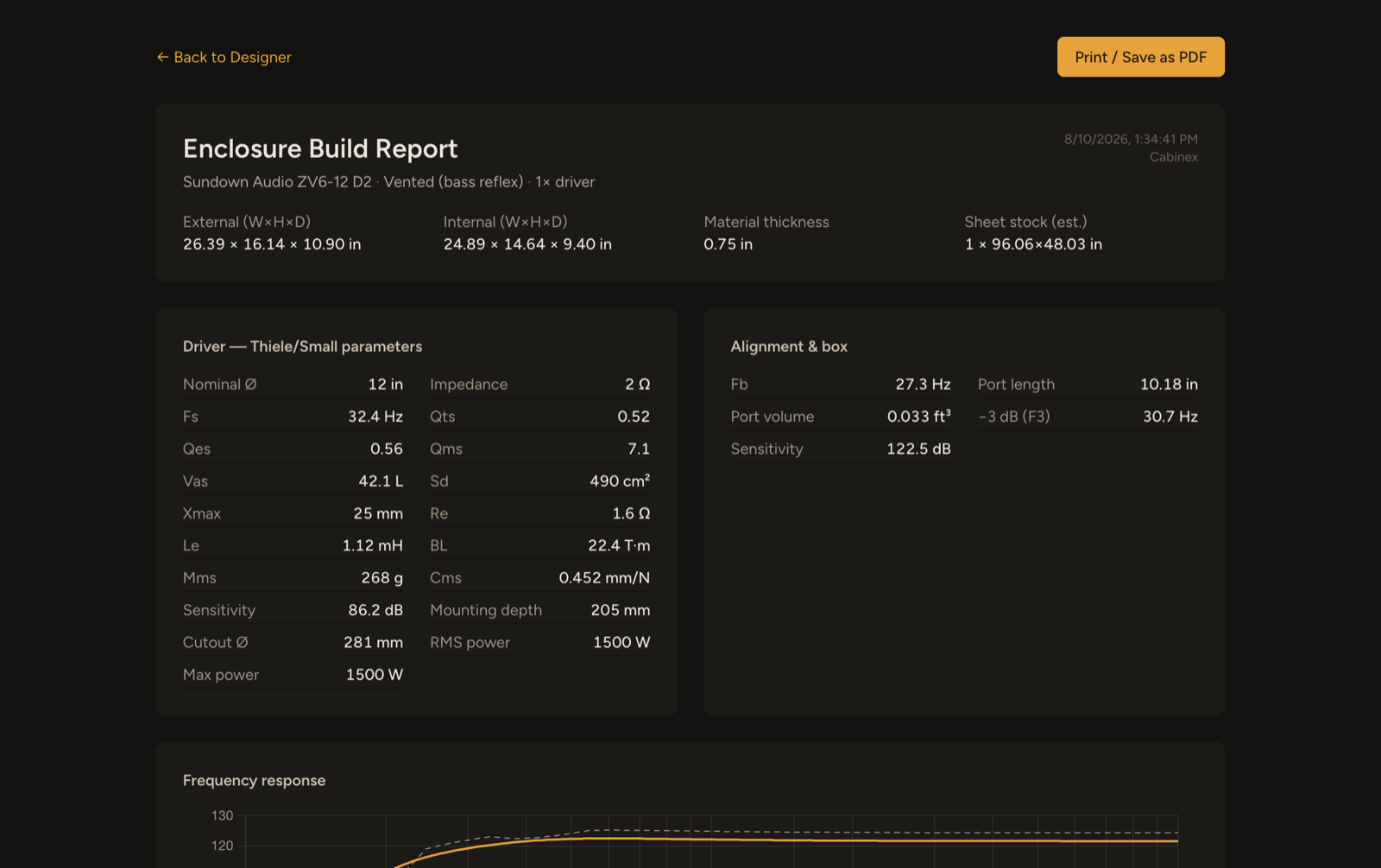The height and width of the screenshot is (868, 1381).
Task: Select the Impedance value 2 Ω
Action: pos(637,384)
